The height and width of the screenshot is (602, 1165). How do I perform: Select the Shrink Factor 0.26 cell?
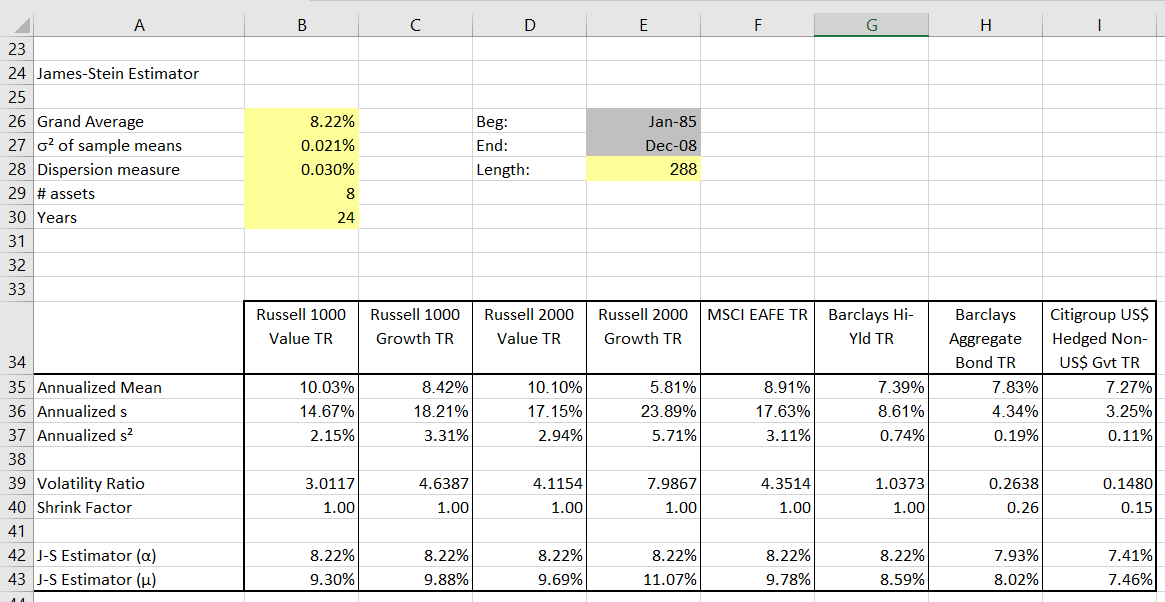985,507
